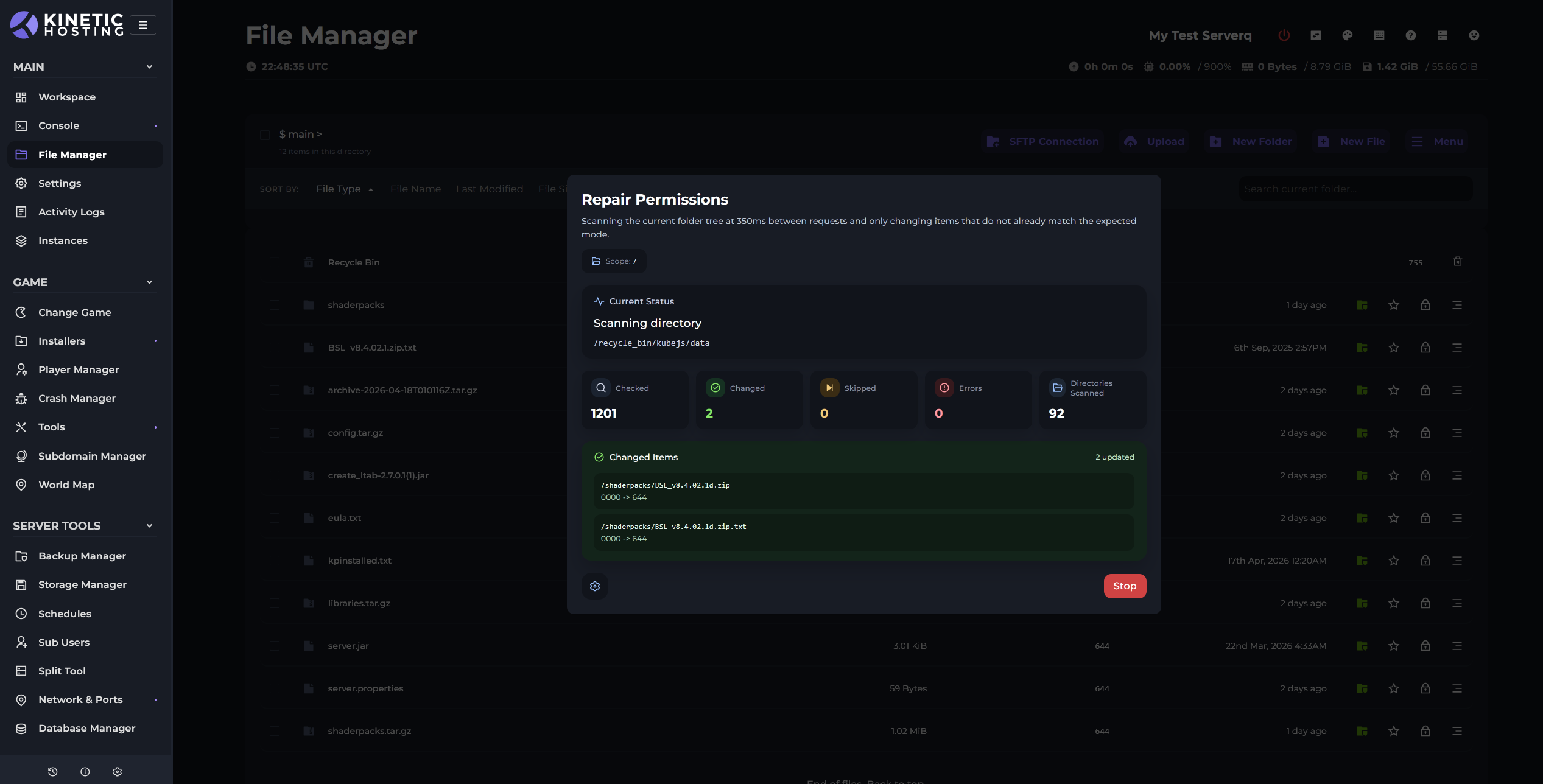The width and height of the screenshot is (1543, 784).
Task: Click the lock permissions icon for server.jar row
Action: tap(1425, 646)
